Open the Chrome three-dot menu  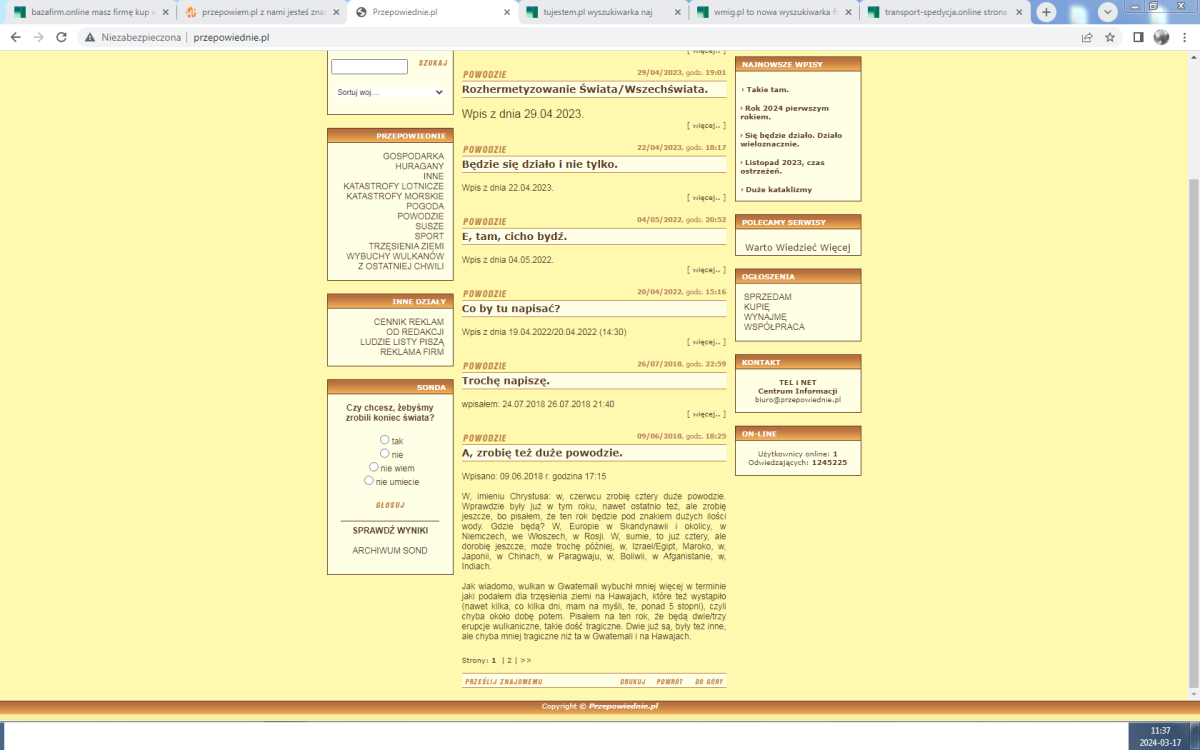point(1185,37)
